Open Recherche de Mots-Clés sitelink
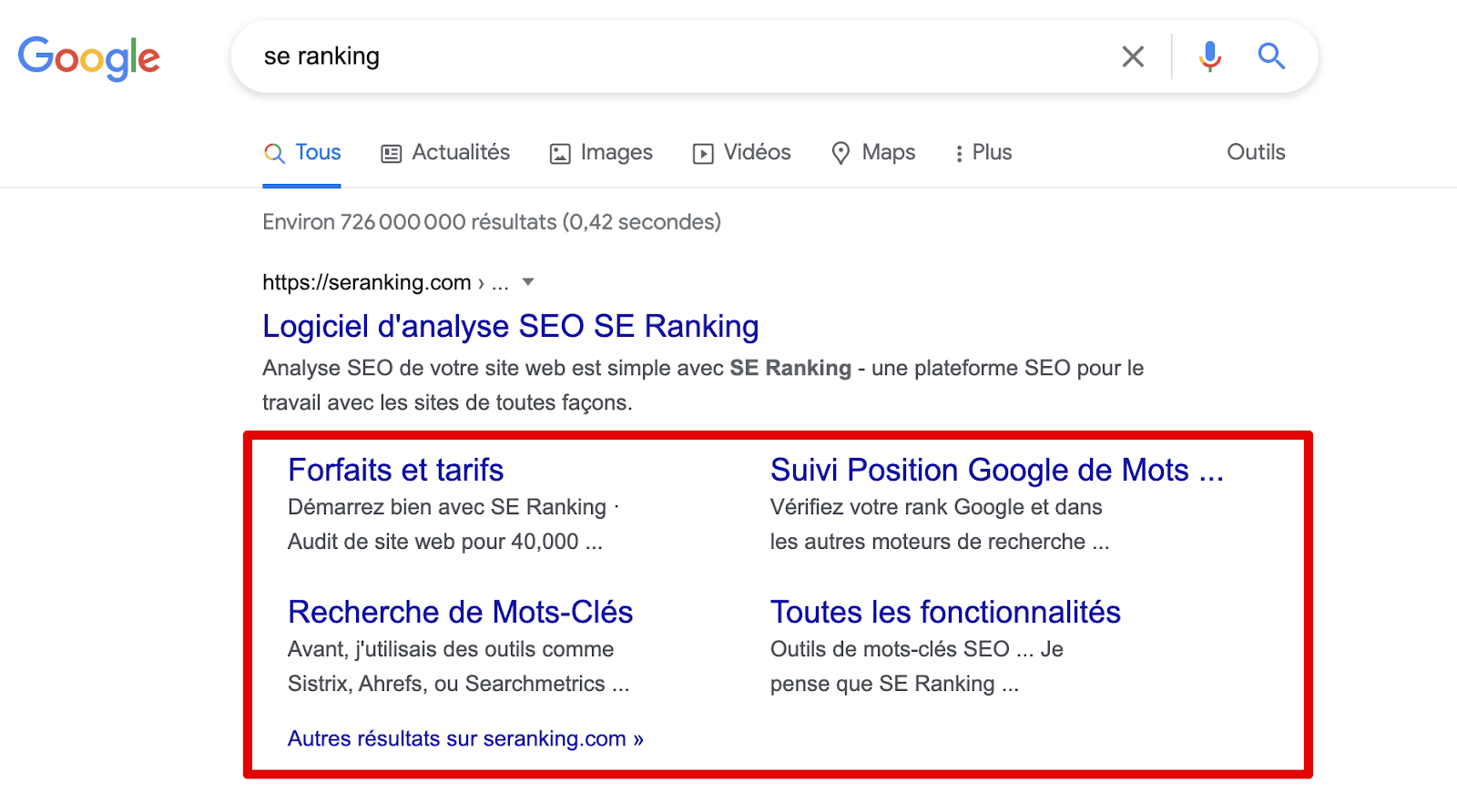This screenshot has height=812, width=1457. pyautogui.click(x=460, y=612)
